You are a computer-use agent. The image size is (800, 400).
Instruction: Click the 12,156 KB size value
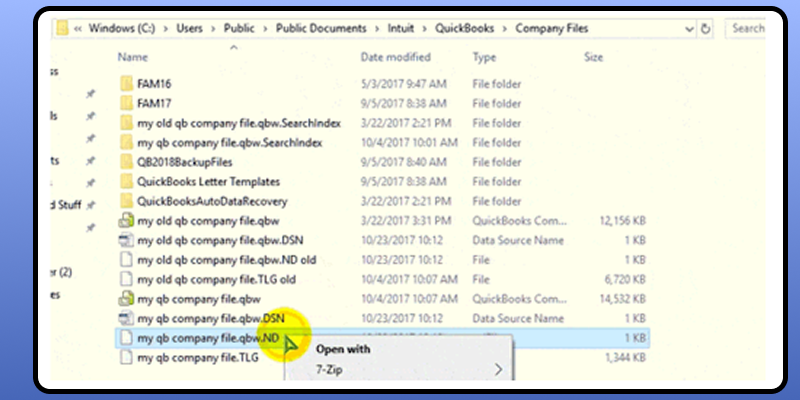(622, 221)
